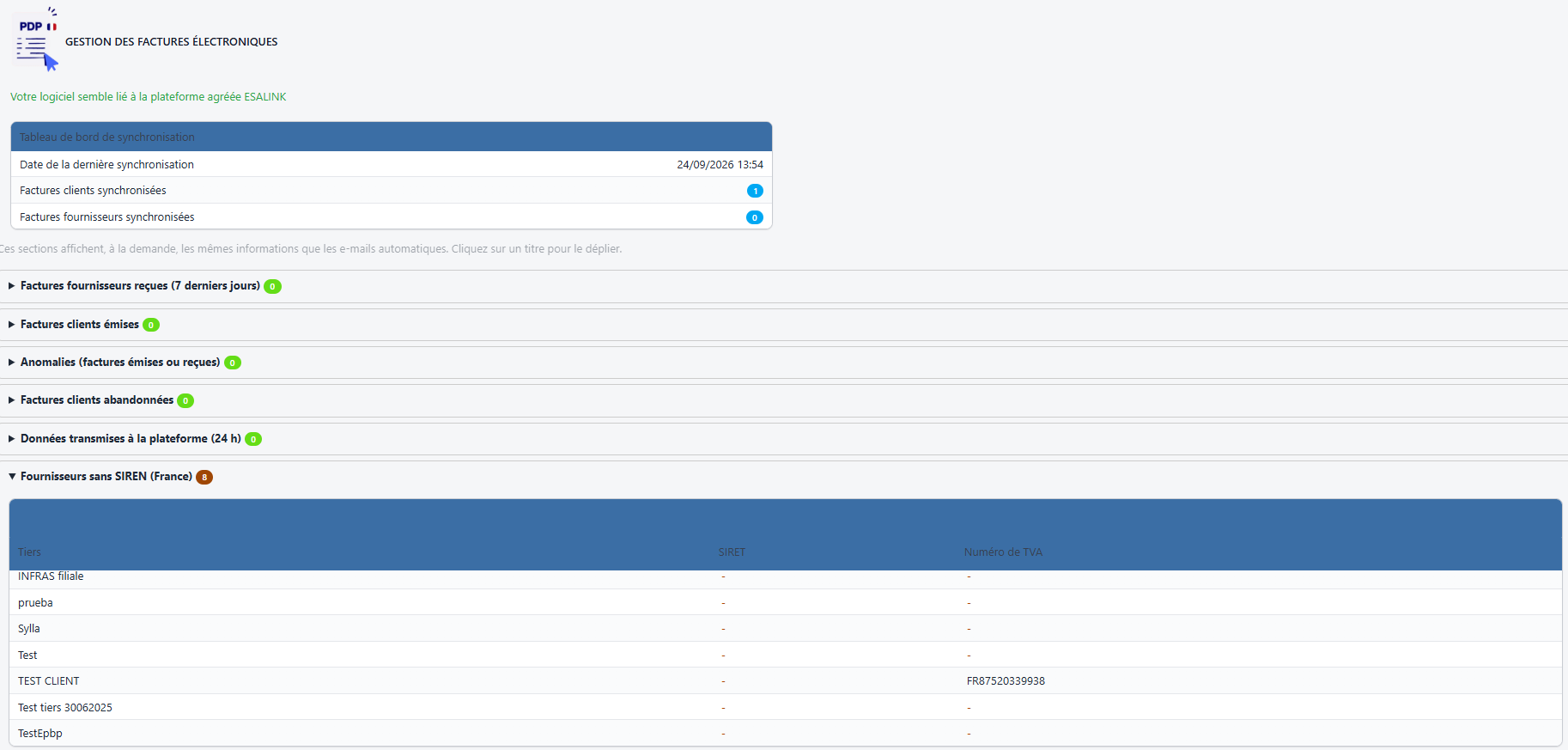Collapse the Fournisseurs sans SIREN (France) section
1568x750 pixels.
coord(106,477)
